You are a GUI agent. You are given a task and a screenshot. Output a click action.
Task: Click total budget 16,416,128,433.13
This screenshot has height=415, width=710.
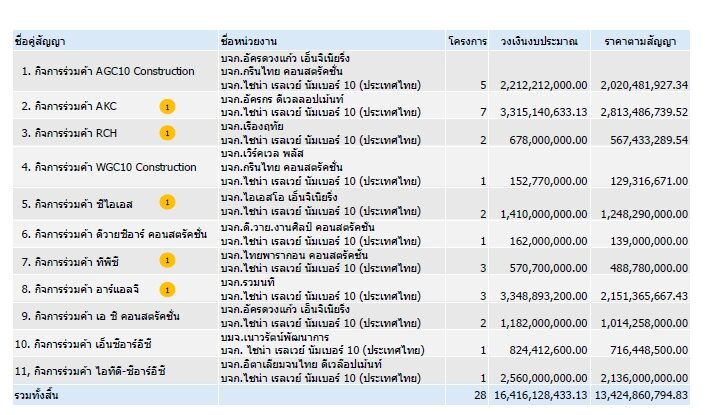pos(541,396)
